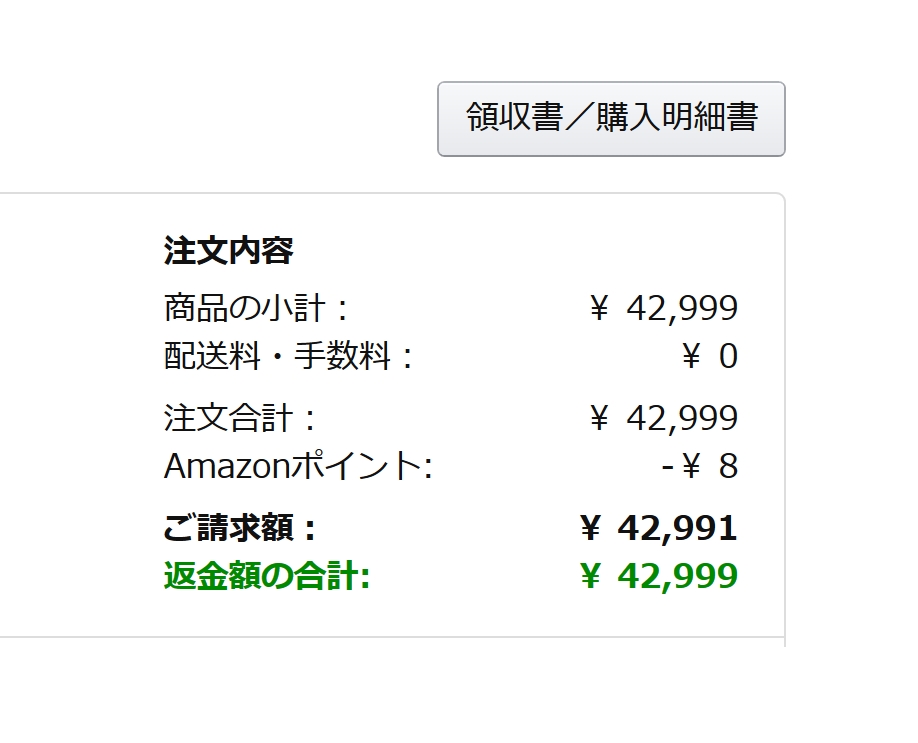Click the 0 value in shipping fee row
The height and width of the screenshot is (743, 918).
728,357
